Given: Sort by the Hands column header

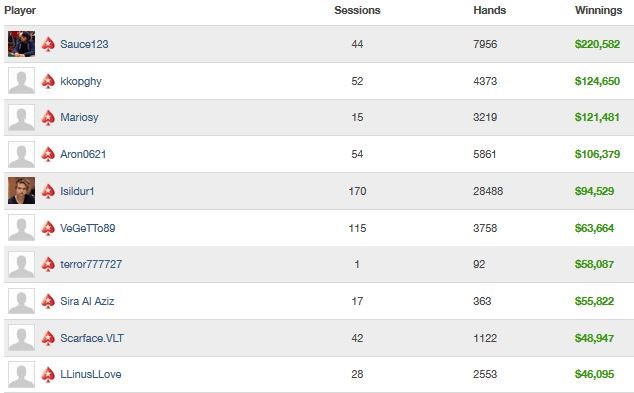Looking at the screenshot, I should (x=489, y=10).
